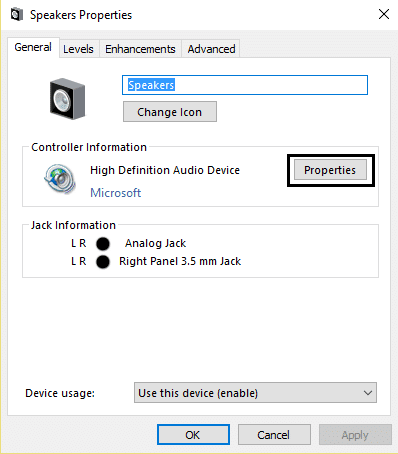
Task: Select the General tab
Action: point(33,47)
